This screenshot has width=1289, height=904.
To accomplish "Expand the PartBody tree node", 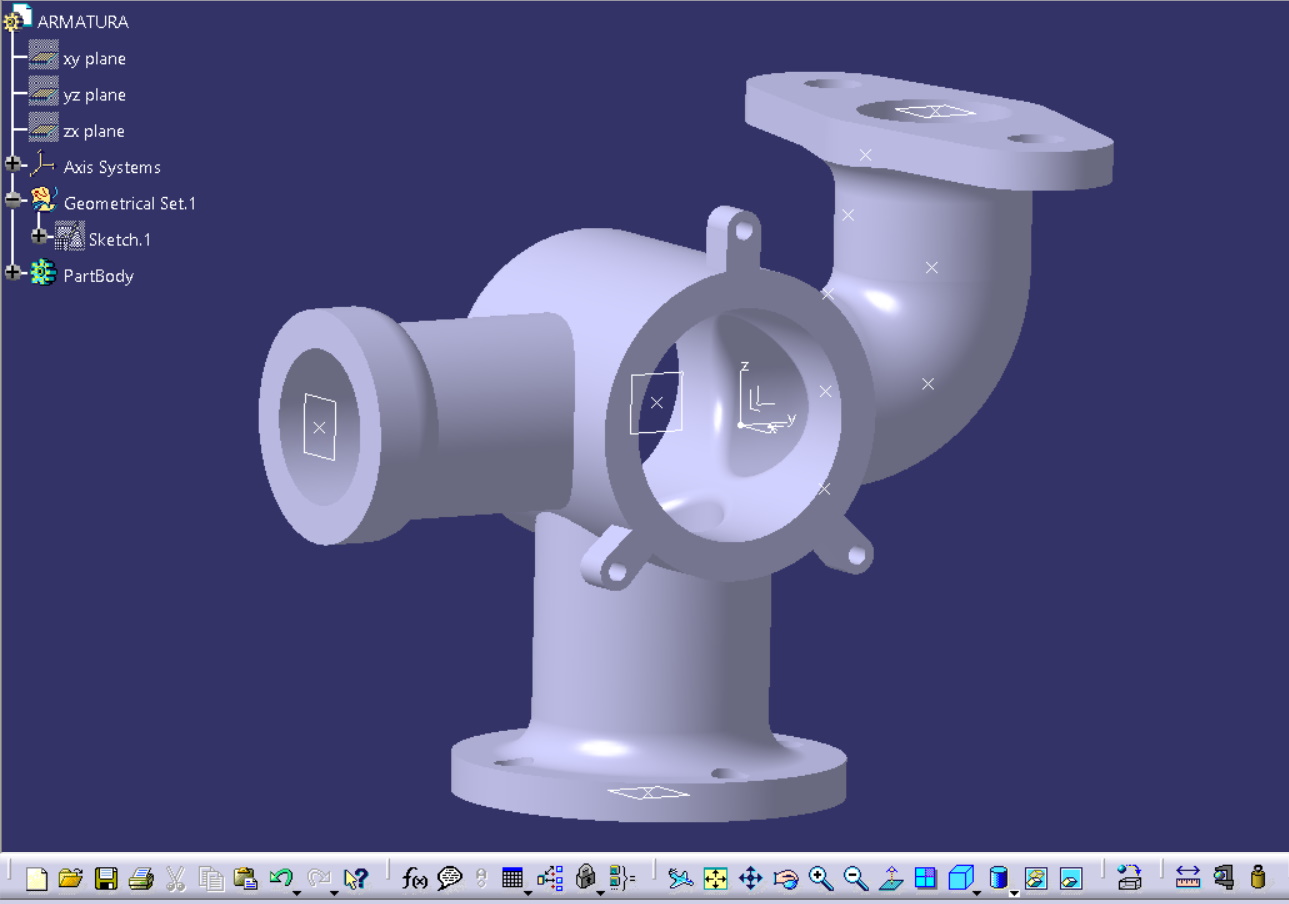I will 13,273.
